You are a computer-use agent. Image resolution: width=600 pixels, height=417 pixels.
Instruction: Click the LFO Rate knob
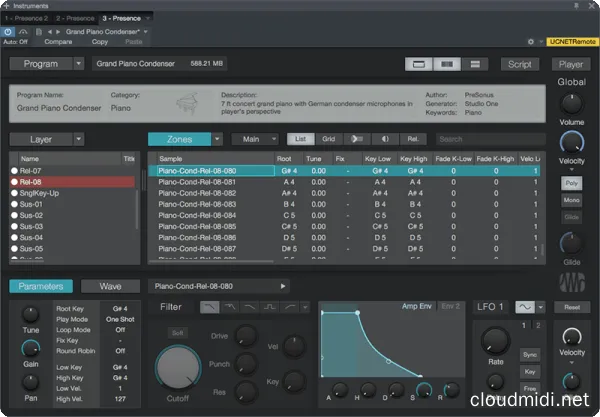coord(495,340)
